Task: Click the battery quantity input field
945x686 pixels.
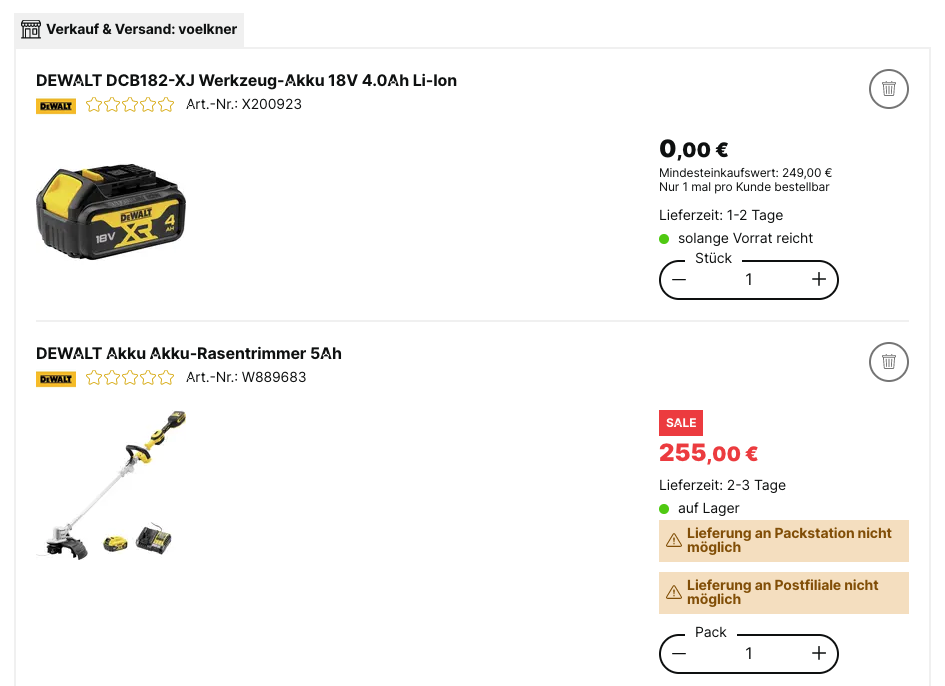Action: (x=749, y=280)
